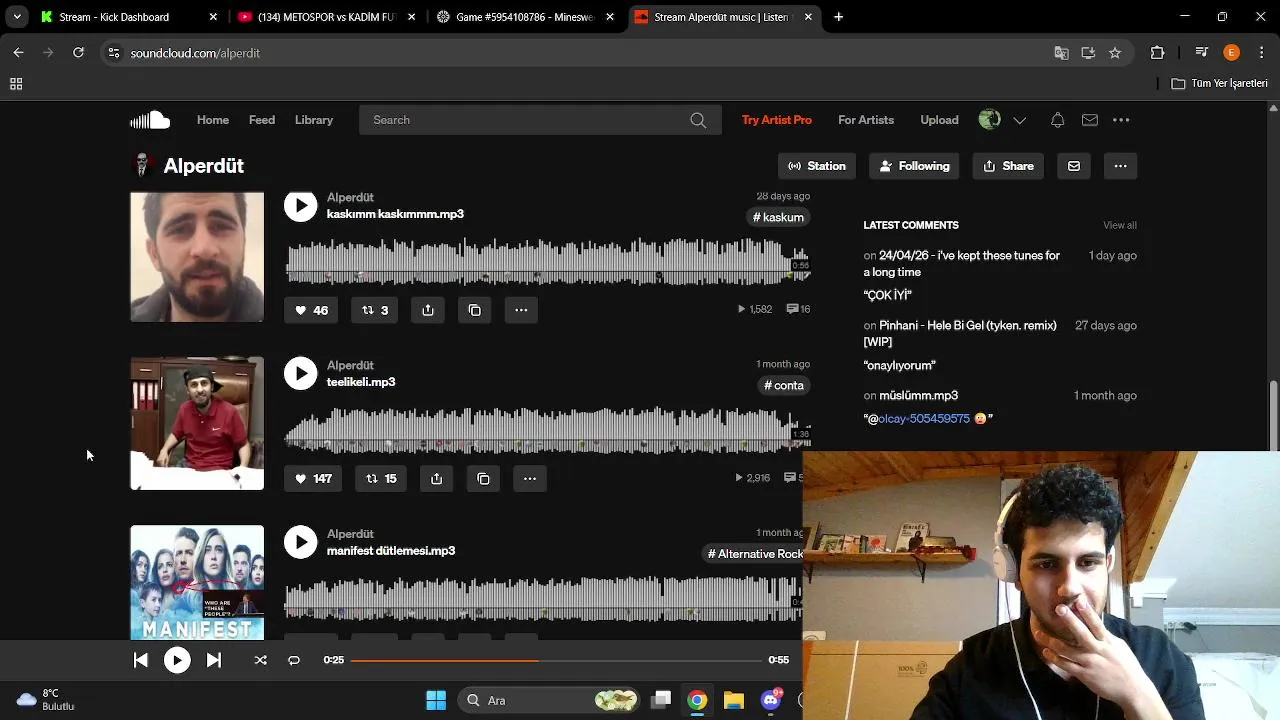Viewport: 1280px width, 720px height.
Task: Bookmark this page with star icon
Action: point(1115,53)
